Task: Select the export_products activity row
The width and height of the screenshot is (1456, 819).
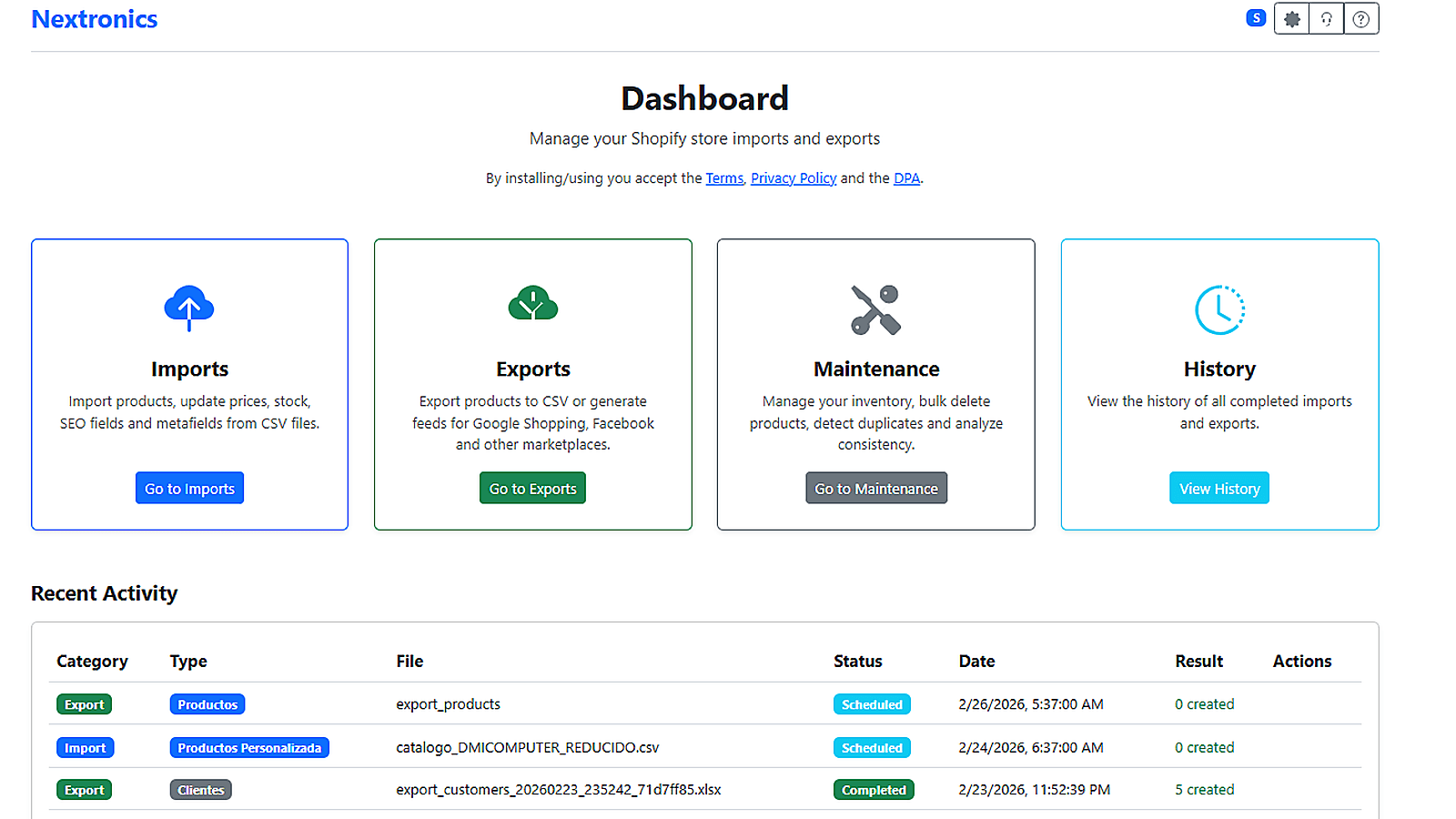Action: [x=705, y=704]
